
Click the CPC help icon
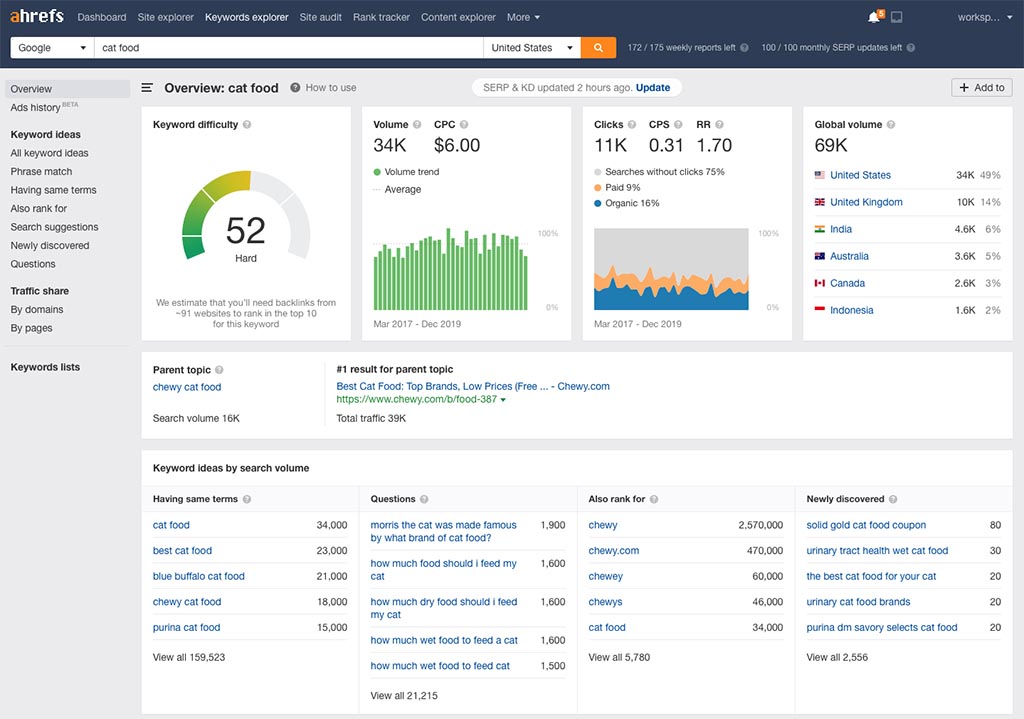click(464, 125)
